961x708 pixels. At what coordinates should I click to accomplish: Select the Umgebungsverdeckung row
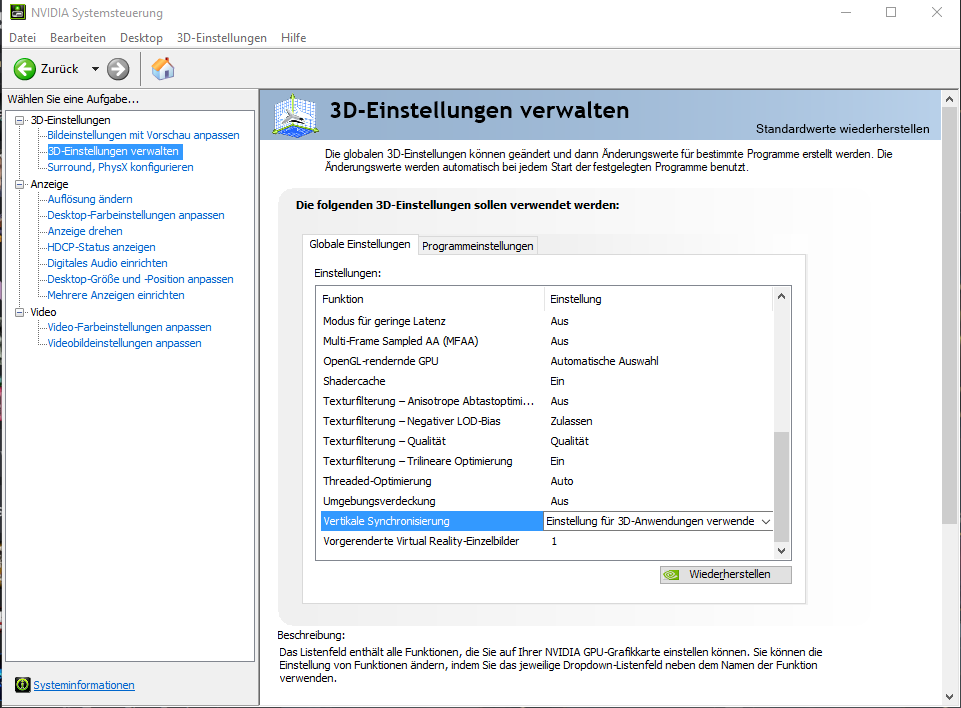pyautogui.click(x=546, y=501)
